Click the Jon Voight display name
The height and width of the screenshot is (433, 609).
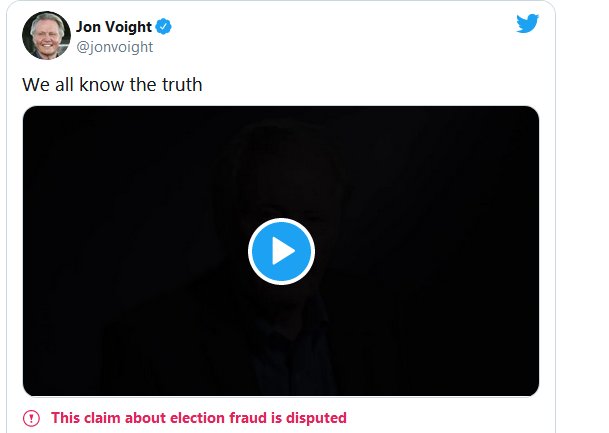[114, 27]
